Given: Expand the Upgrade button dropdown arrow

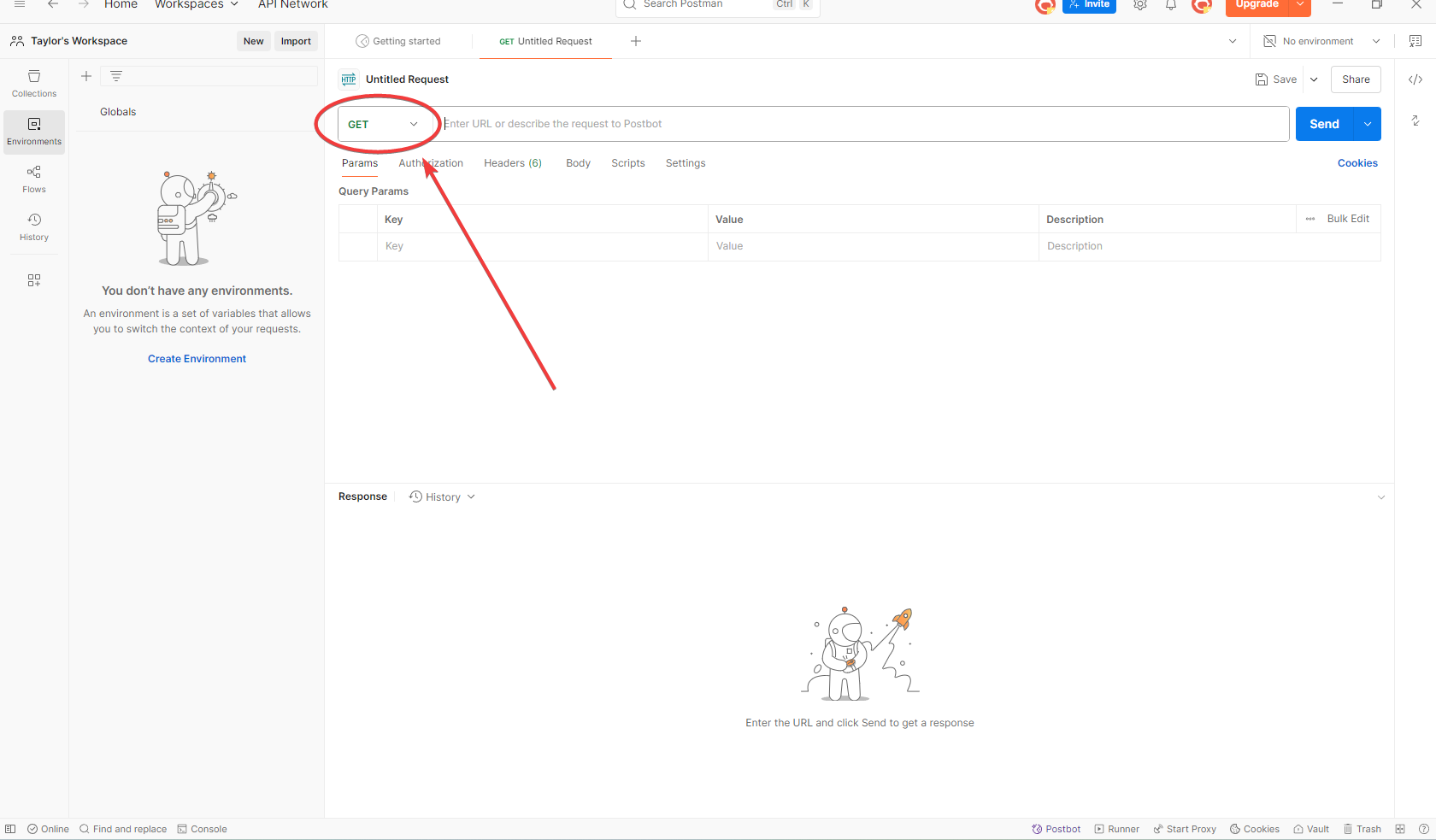Looking at the screenshot, I should pyautogui.click(x=1299, y=4).
